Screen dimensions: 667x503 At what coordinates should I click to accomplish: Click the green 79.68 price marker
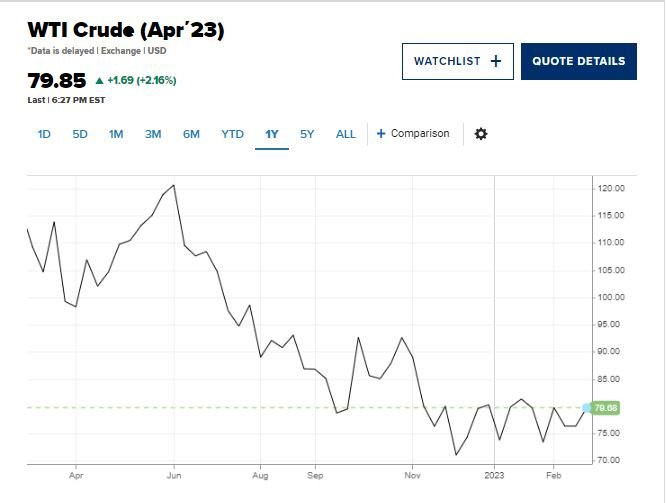coord(605,408)
